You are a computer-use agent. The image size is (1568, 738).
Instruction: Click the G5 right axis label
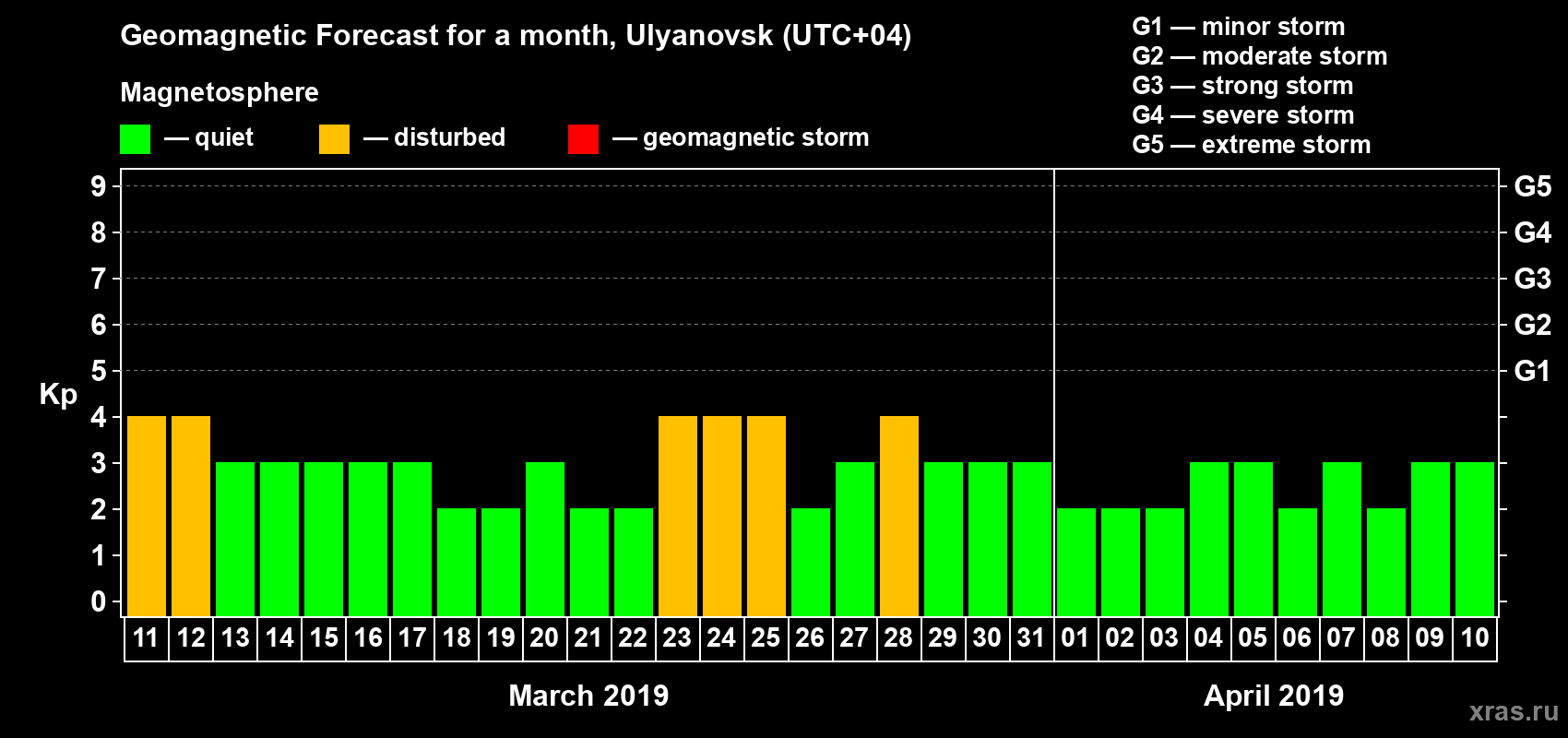(x=1533, y=186)
